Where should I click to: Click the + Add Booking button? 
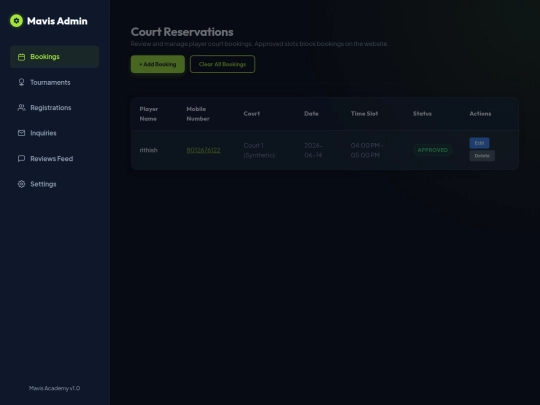point(158,64)
